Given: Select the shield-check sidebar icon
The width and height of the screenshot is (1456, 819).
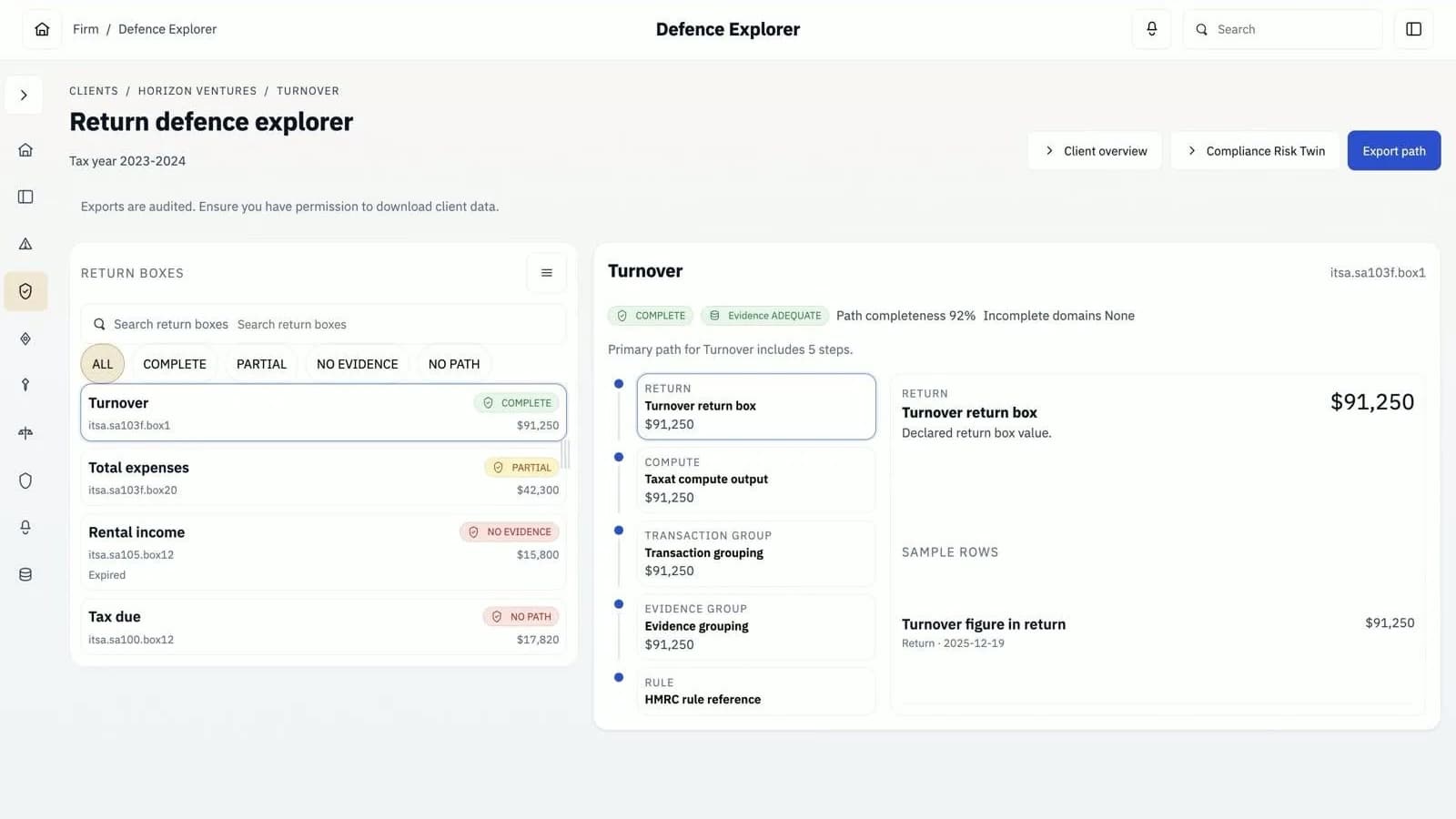Looking at the screenshot, I should coord(25,291).
